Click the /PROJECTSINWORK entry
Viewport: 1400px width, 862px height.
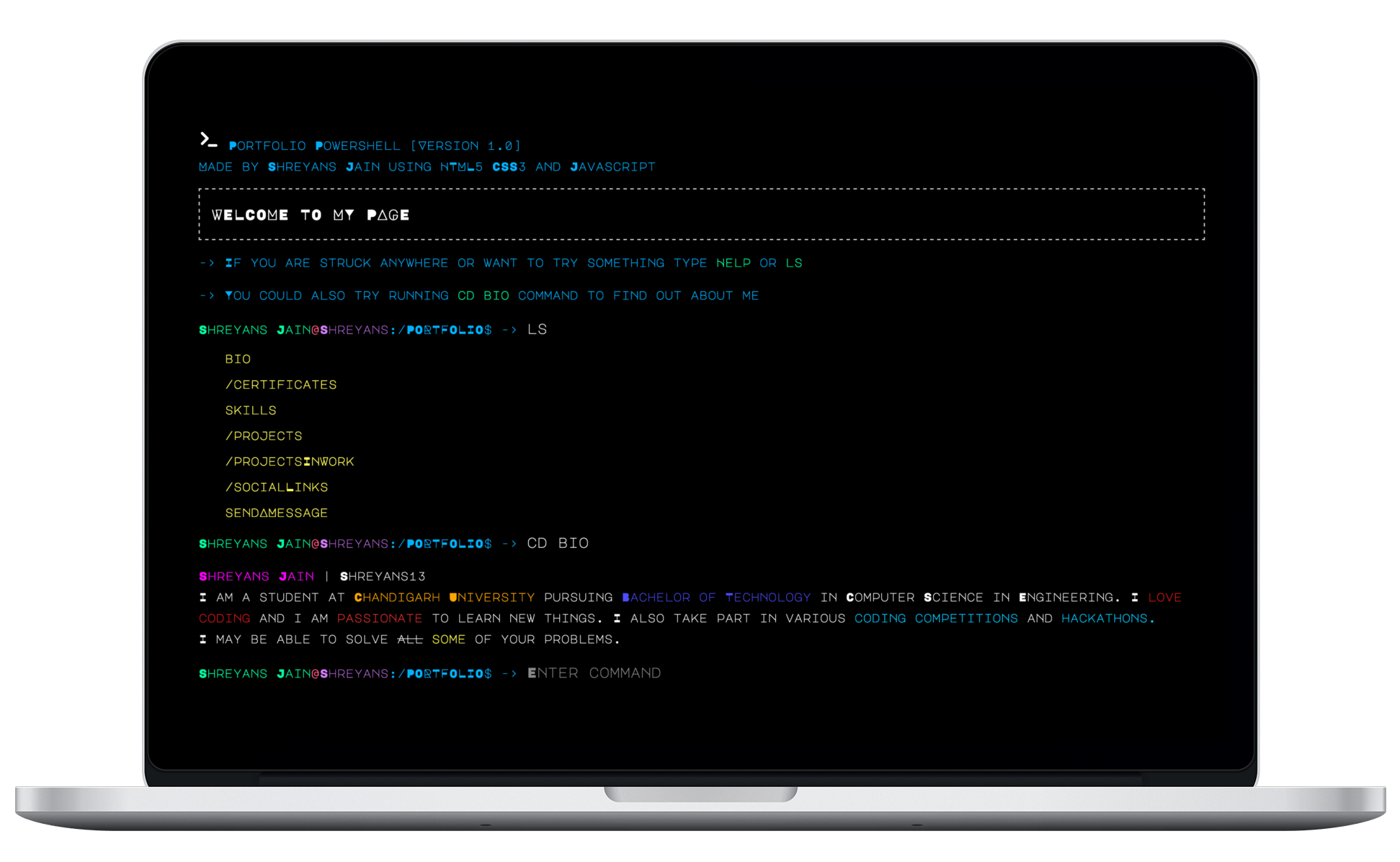click(290, 462)
